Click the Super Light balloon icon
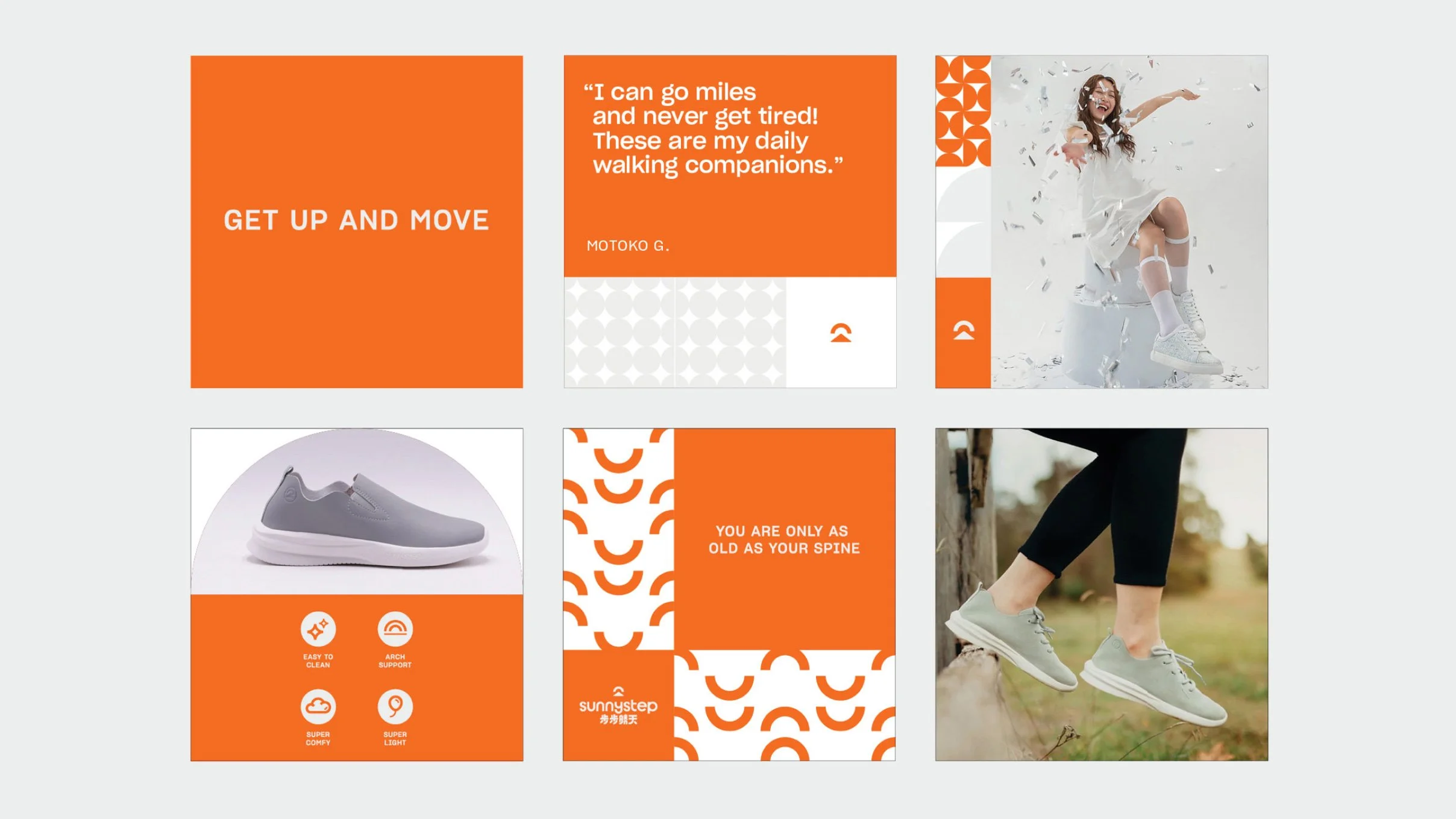The image size is (1456, 819). click(x=395, y=706)
